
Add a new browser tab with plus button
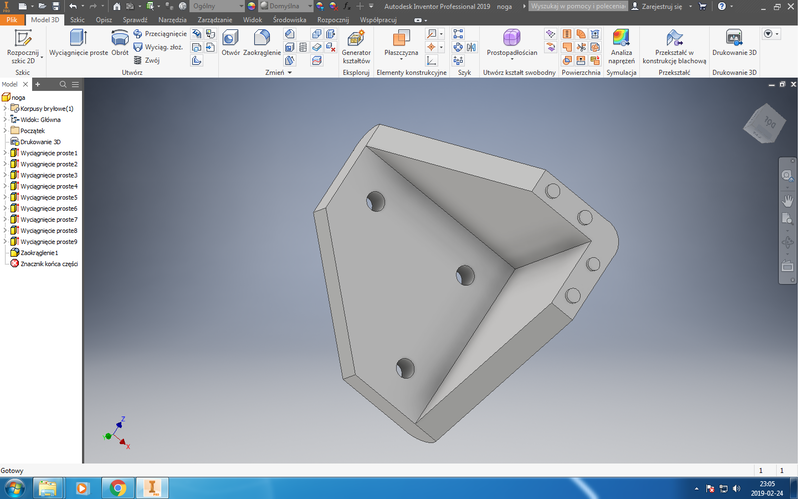pos(38,84)
